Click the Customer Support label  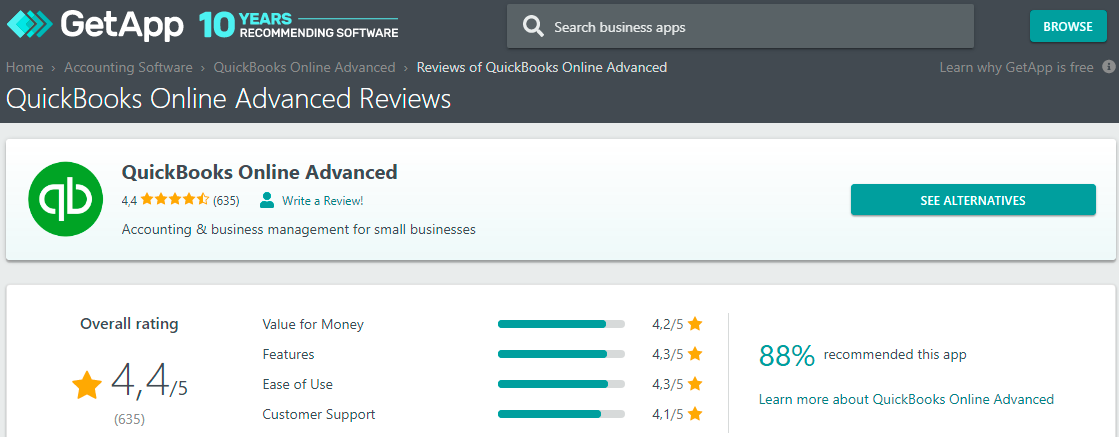(x=319, y=414)
